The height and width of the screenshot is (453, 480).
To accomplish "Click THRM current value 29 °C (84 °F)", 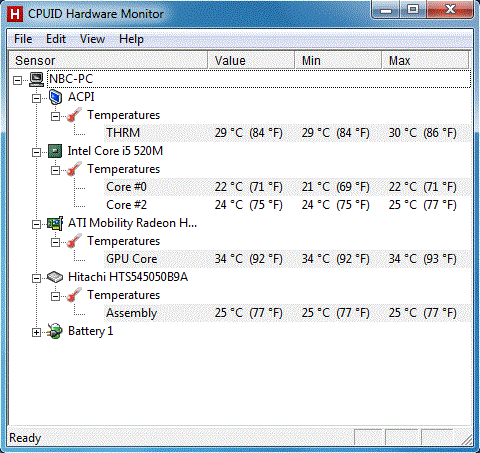I will click(248, 133).
